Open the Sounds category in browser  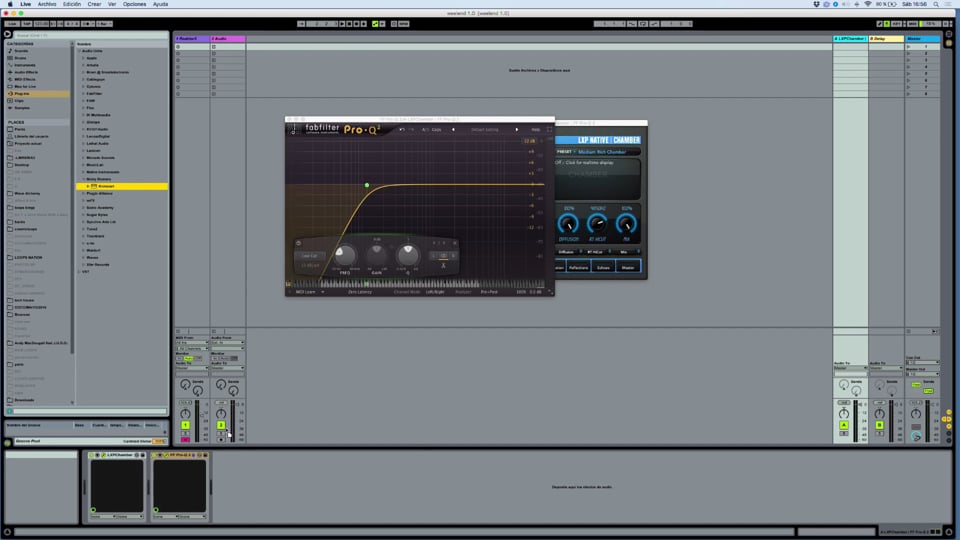click(21, 51)
